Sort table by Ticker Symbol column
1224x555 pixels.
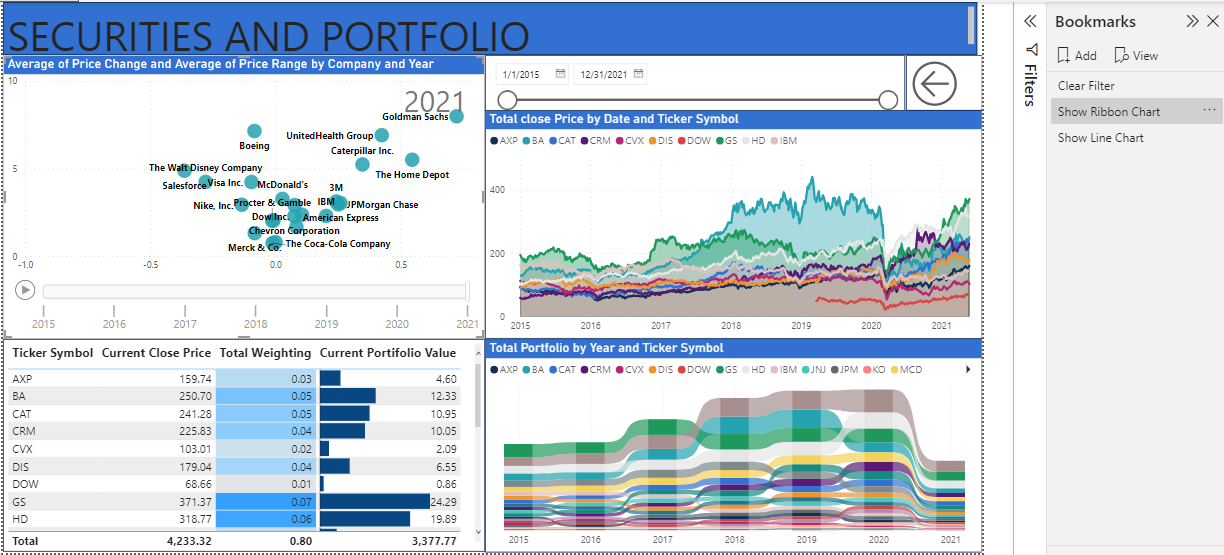(52, 353)
